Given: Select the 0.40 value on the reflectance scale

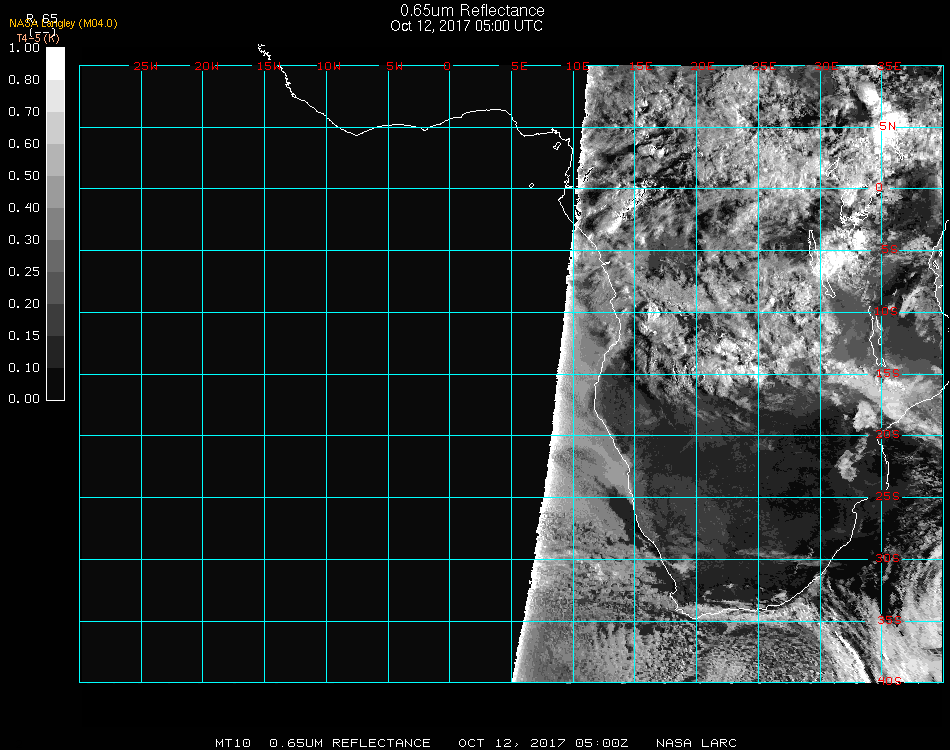Looking at the screenshot, I should 24,208.
